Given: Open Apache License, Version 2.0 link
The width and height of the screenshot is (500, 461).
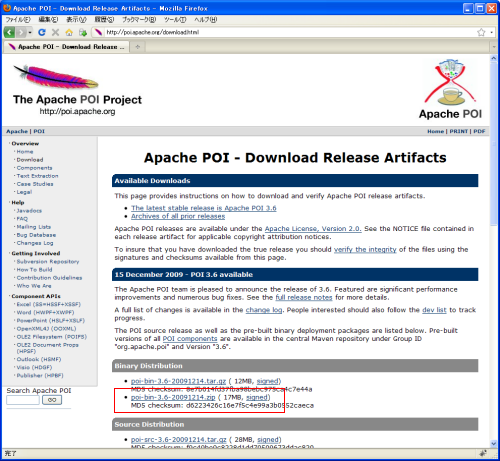Looking at the screenshot, I should 313,229.
